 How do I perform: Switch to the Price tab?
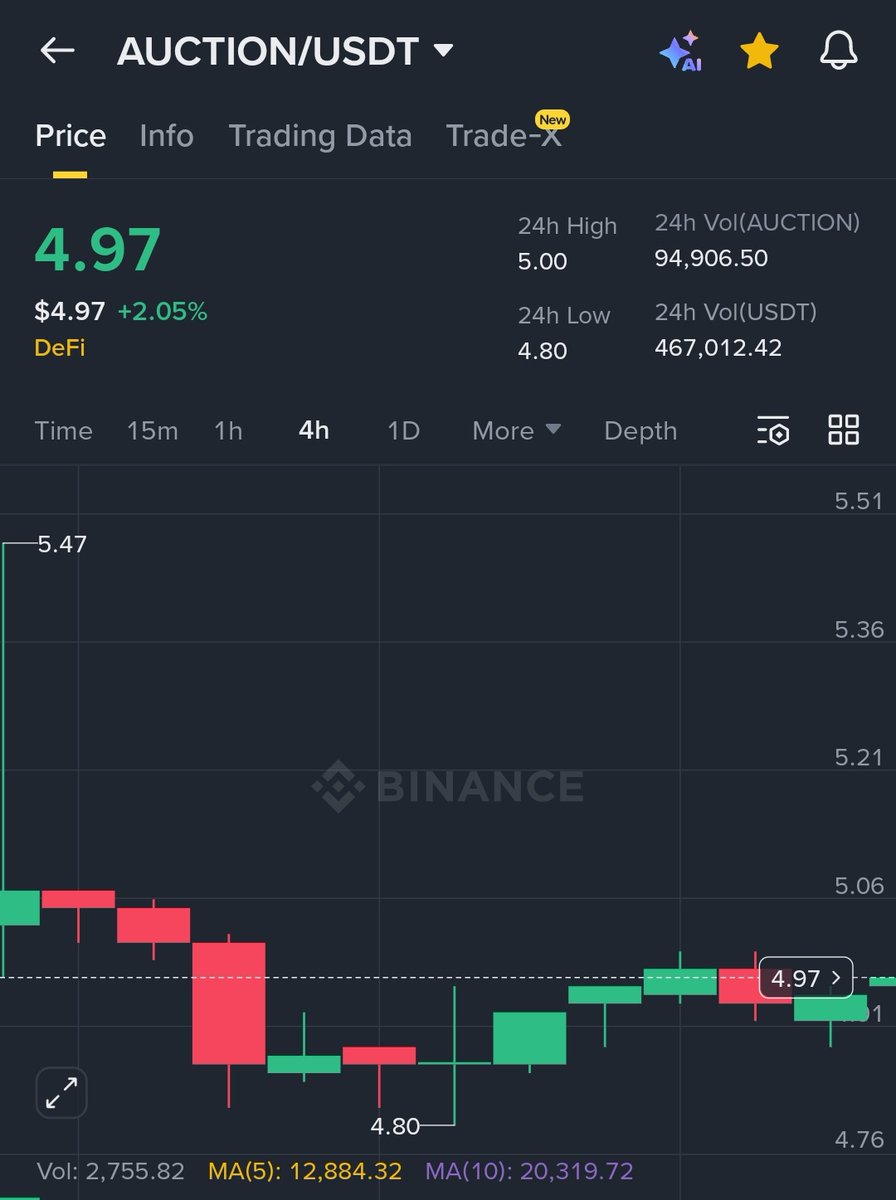coord(70,136)
